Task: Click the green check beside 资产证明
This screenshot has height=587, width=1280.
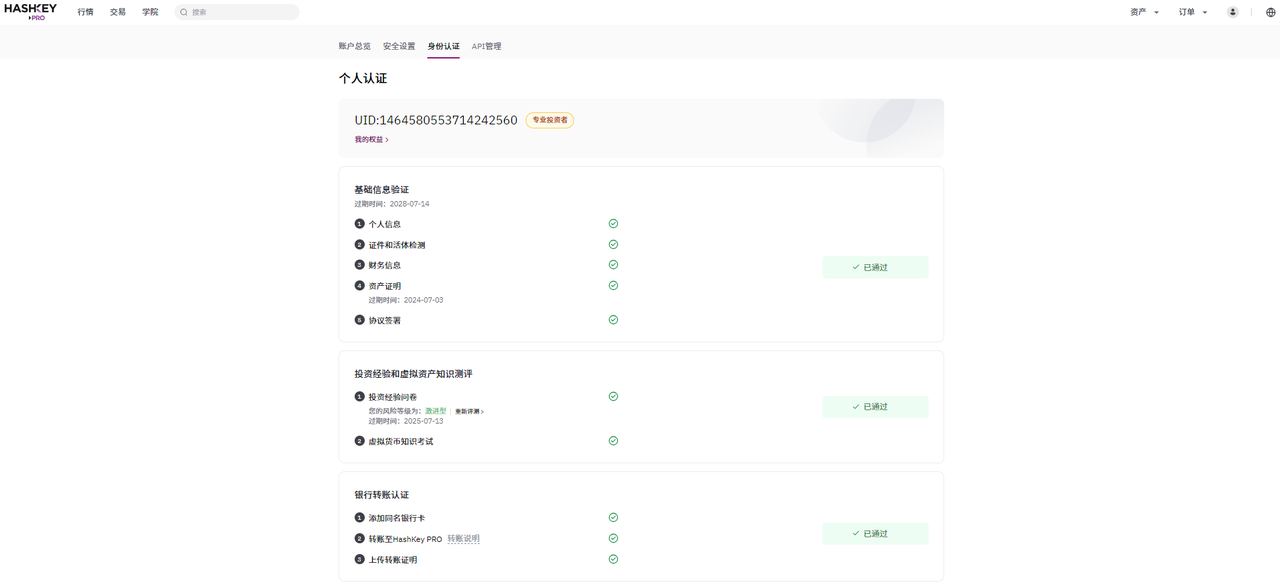Action: [x=613, y=285]
